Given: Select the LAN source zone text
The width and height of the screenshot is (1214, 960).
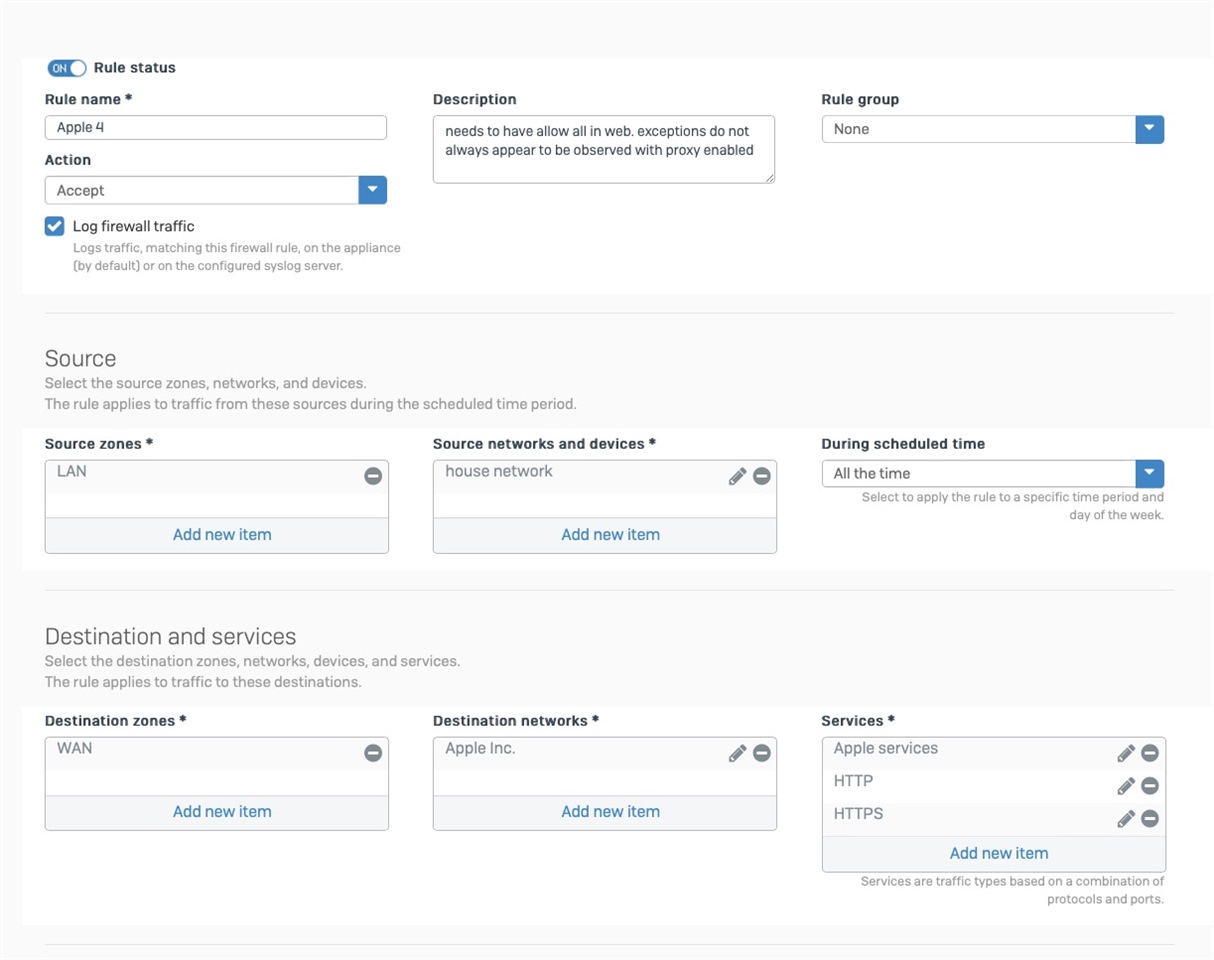Looking at the screenshot, I should [x=72, y=471].
